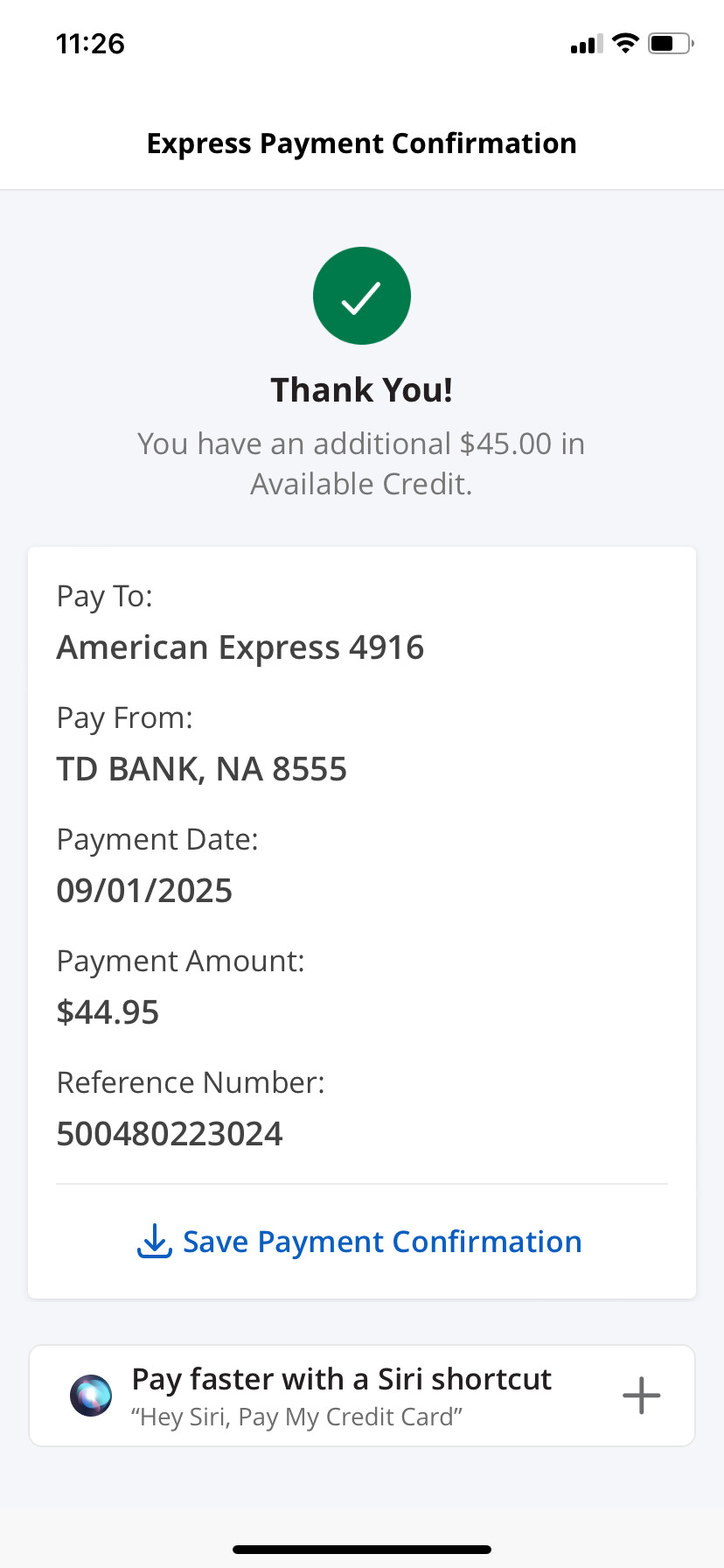Tap reference number 500480223024
Screen dimensions: 724x1568
tap(170, 1134)
